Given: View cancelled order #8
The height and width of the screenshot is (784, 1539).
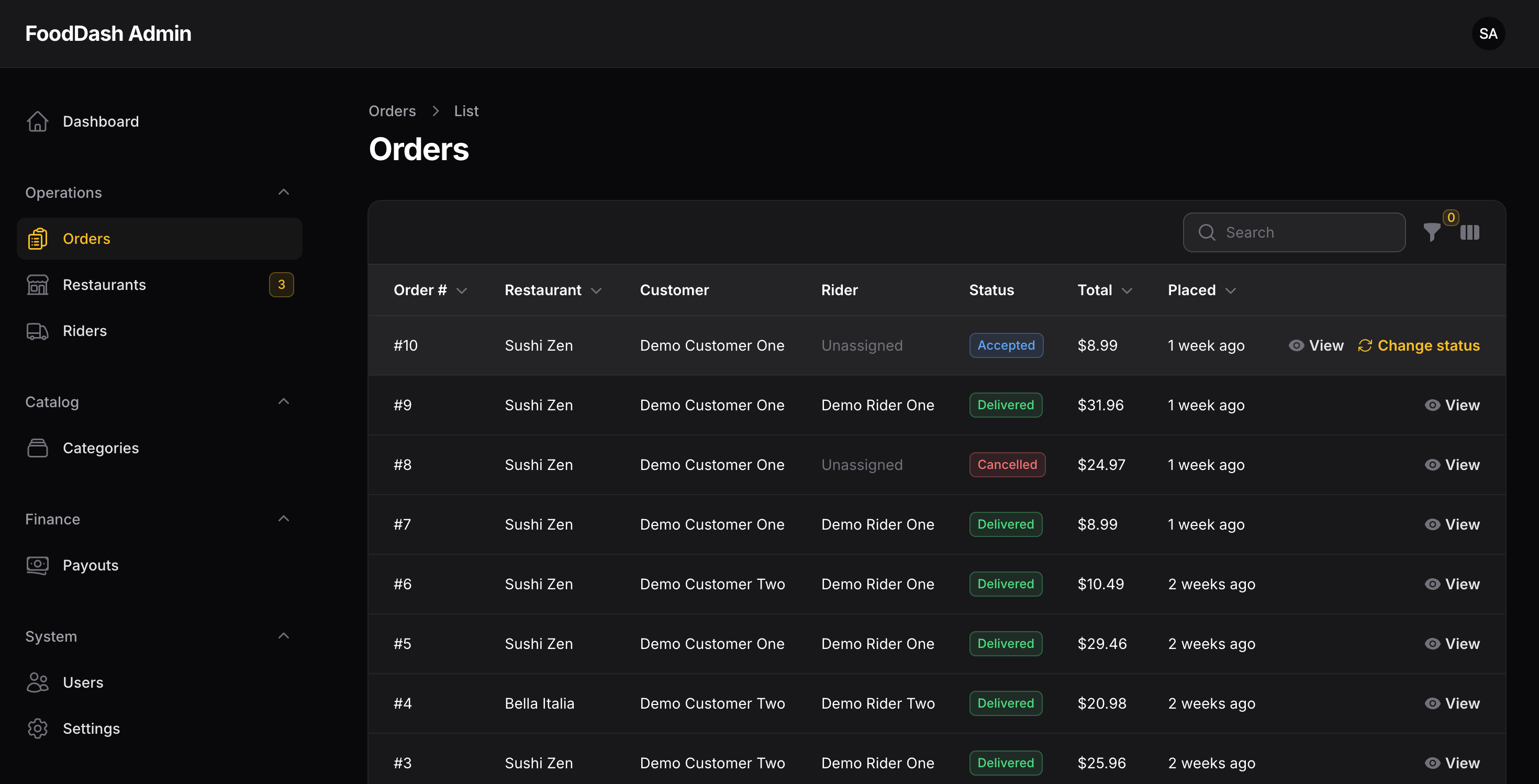Looking at the screenshot, I should [x=1452, y=465].
